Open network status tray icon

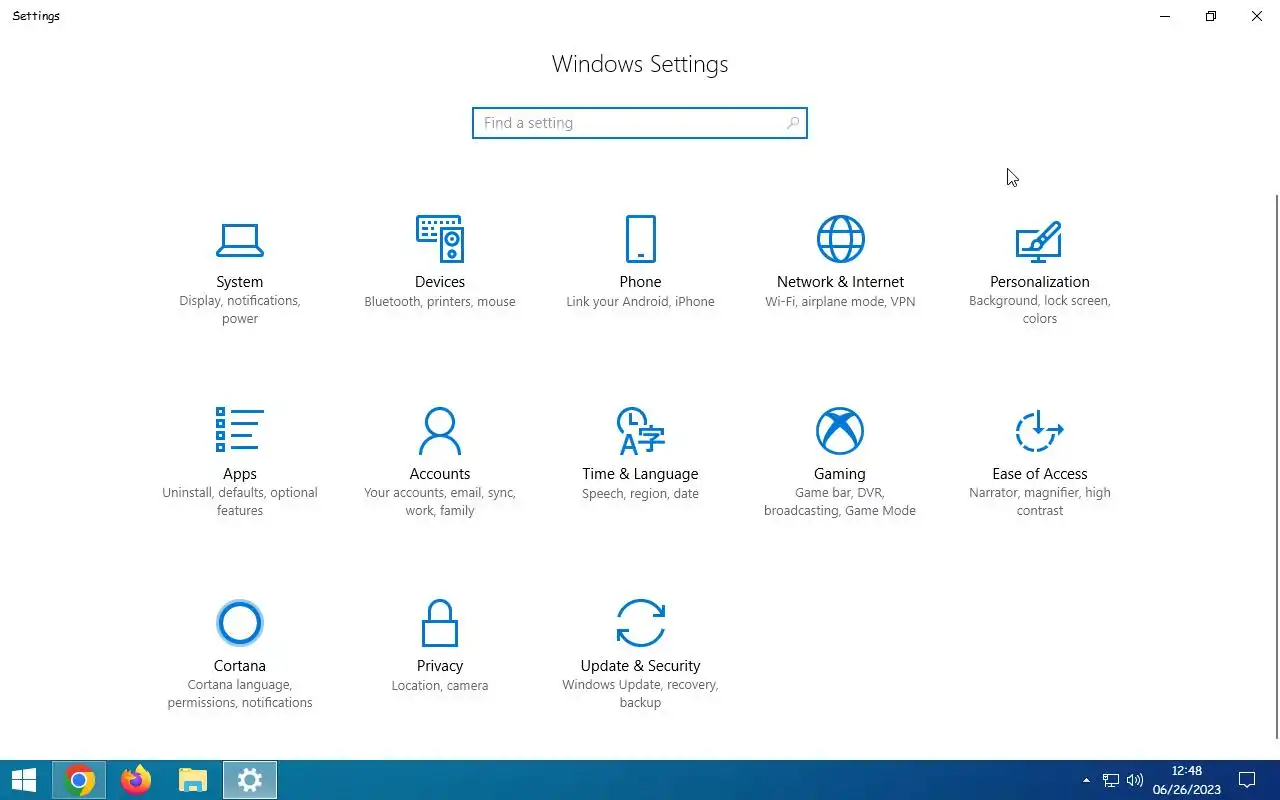coord(1111,780)
